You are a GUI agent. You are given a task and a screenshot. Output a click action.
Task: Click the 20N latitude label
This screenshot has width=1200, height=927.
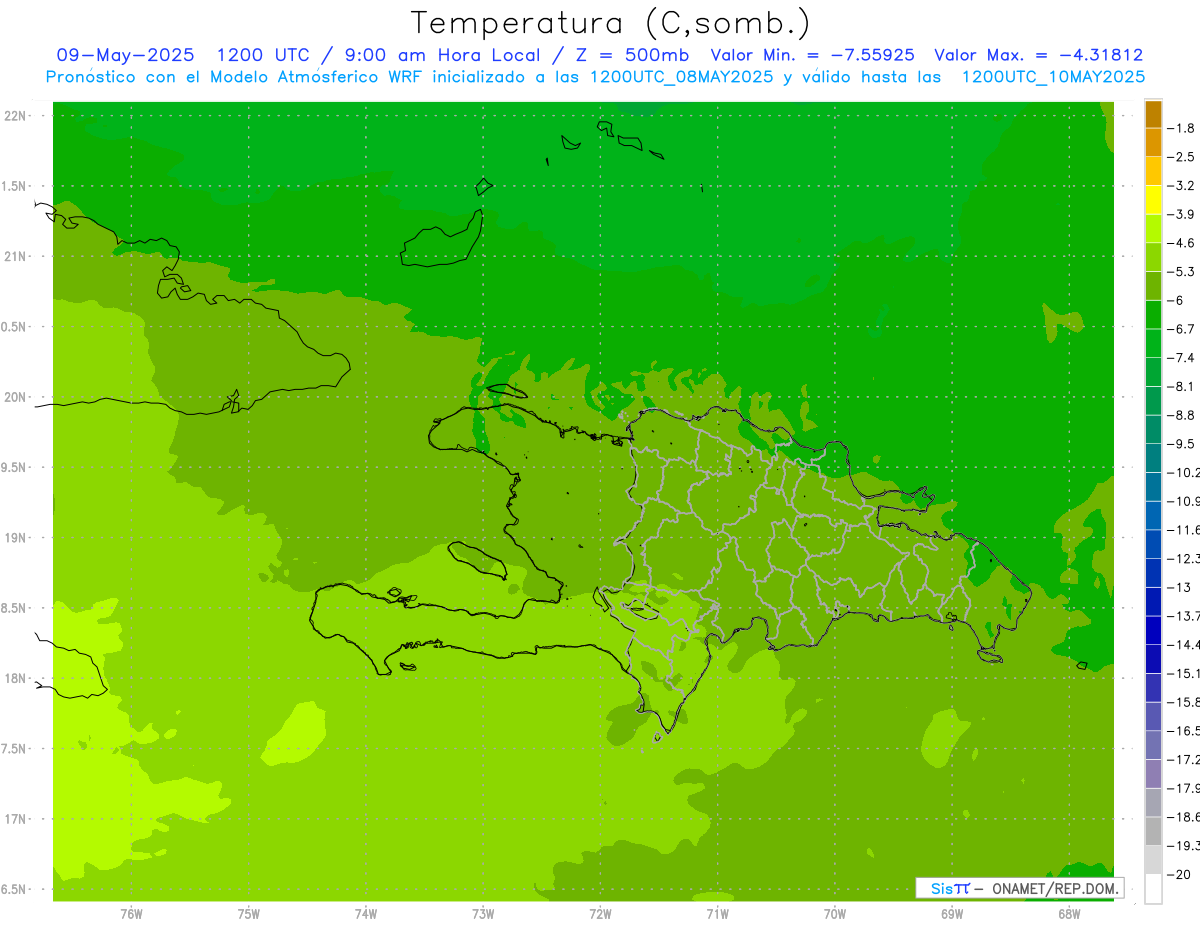(x=17, y=397)
